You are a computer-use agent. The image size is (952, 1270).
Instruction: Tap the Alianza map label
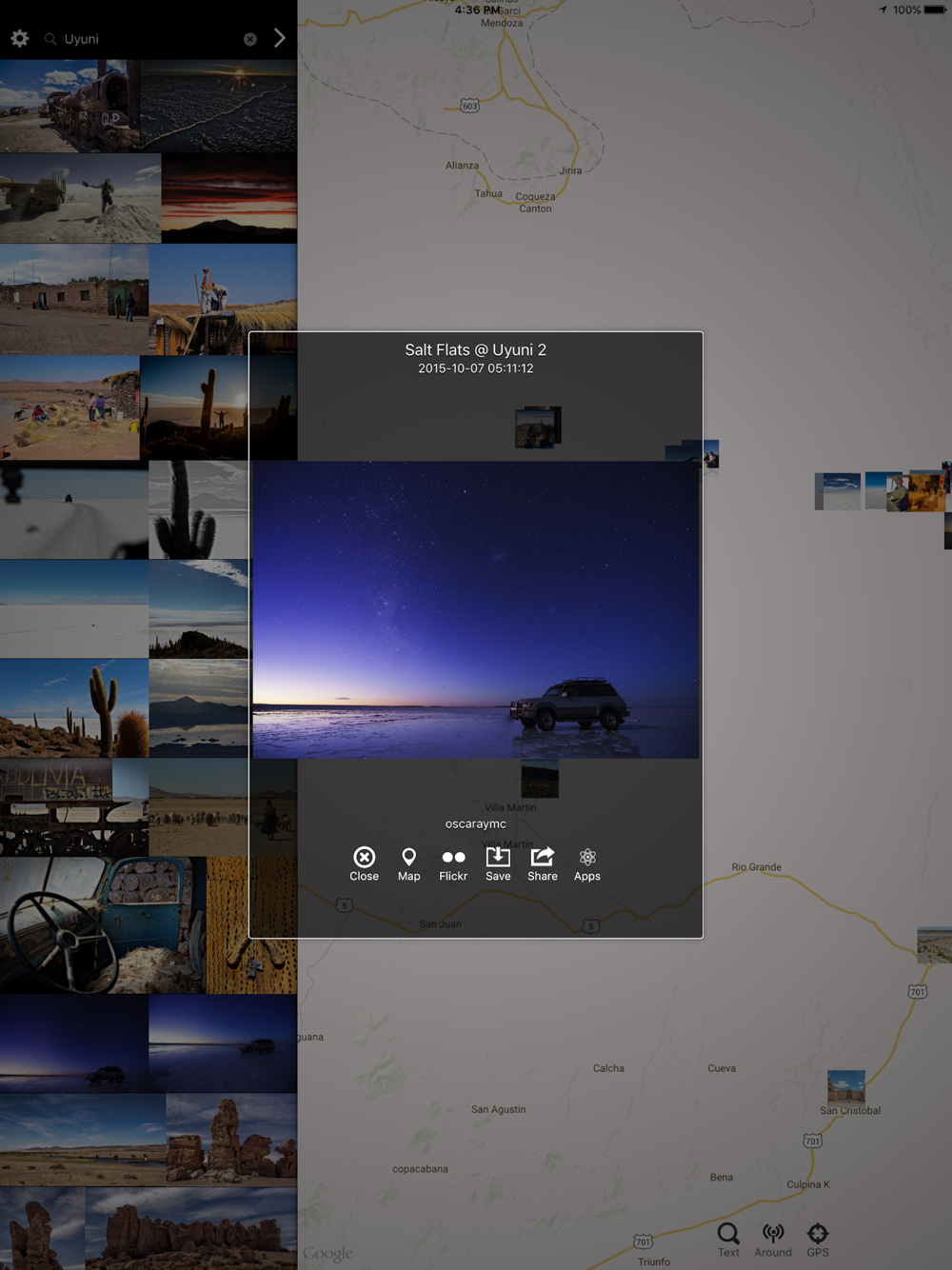462,166
